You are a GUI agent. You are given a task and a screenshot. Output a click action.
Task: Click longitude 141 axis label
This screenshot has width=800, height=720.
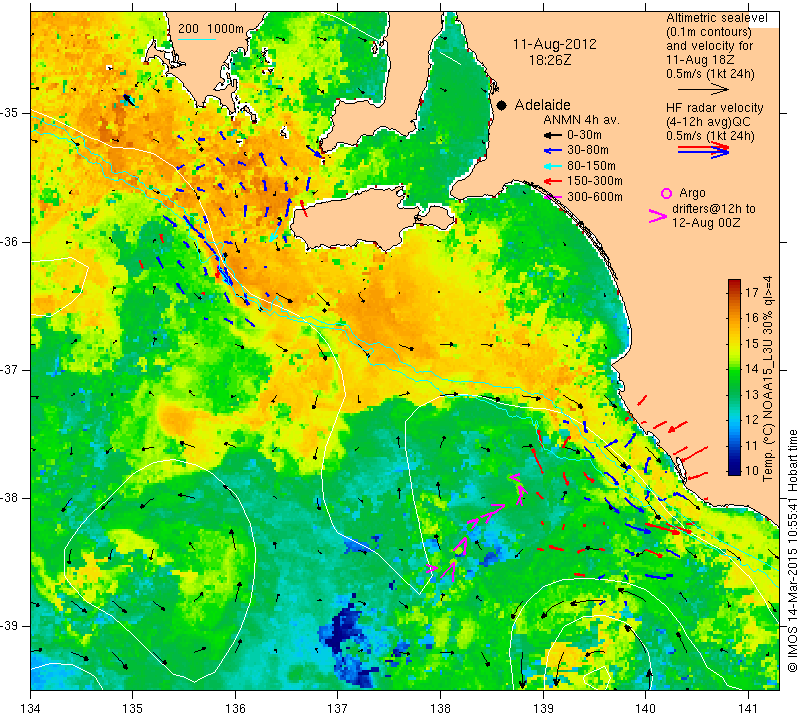[748, 709]
